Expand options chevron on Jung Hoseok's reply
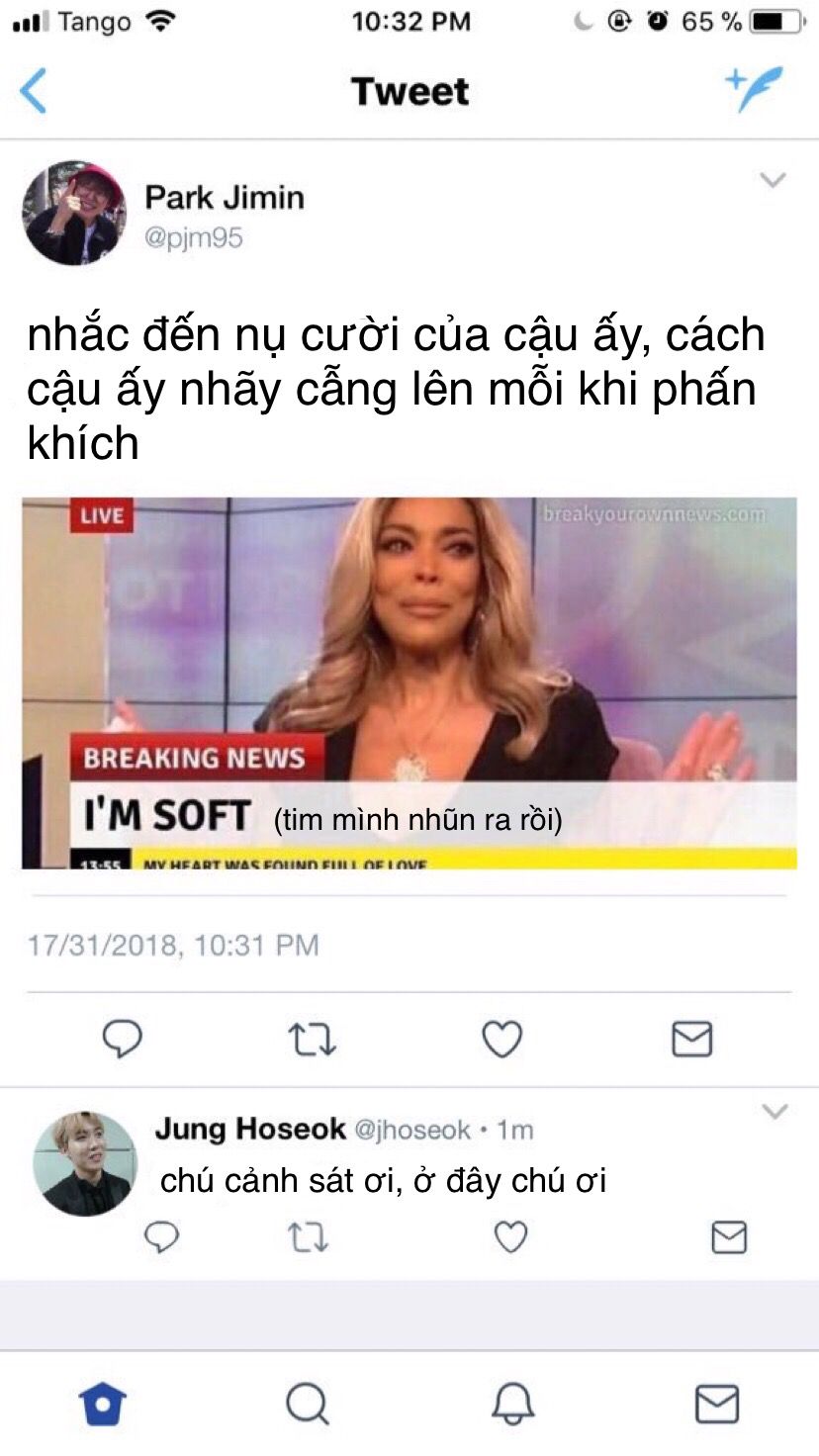This screenshot has height=1456, width=819. pos(774,1111)
